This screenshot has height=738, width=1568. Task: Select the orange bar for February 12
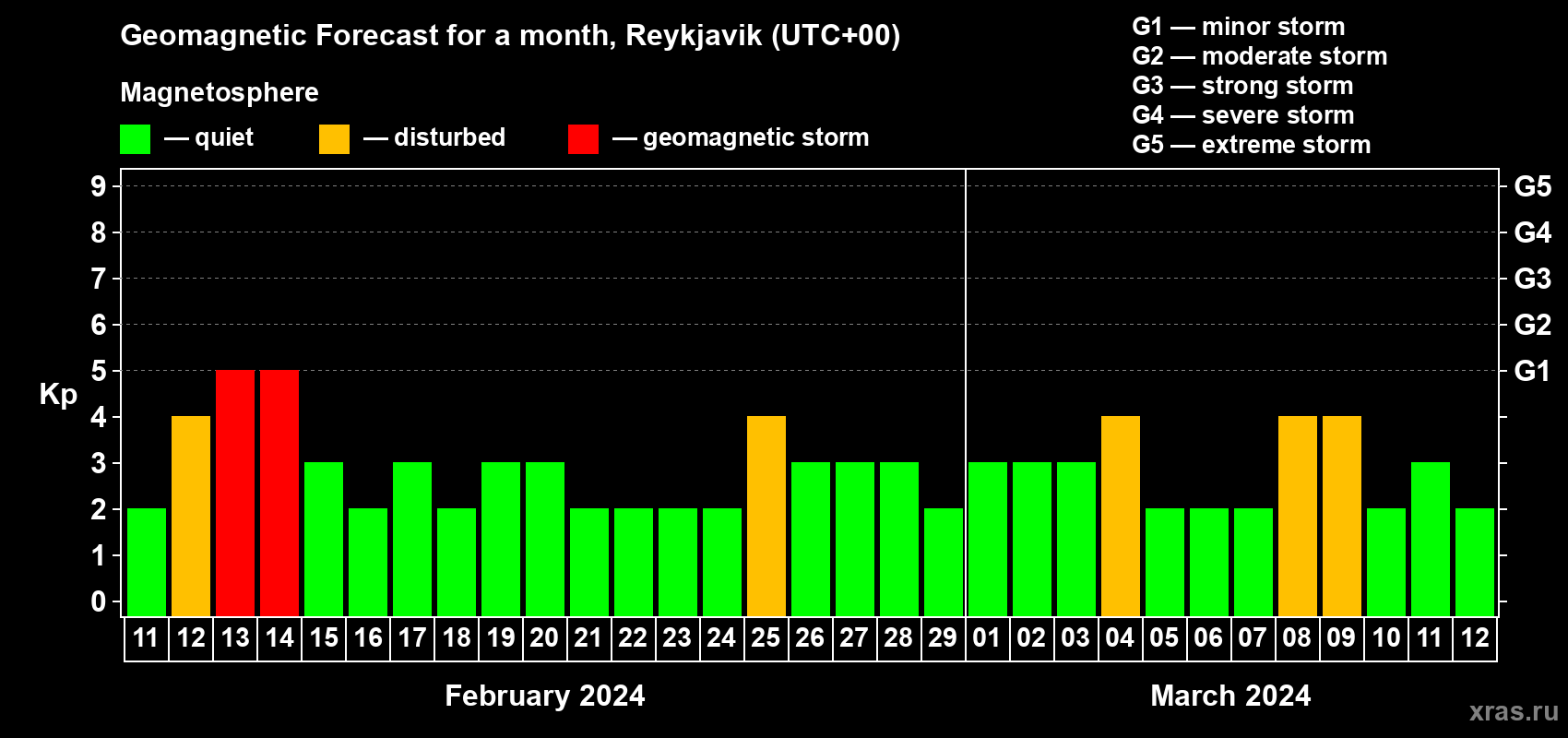click(x=191, y=516)
